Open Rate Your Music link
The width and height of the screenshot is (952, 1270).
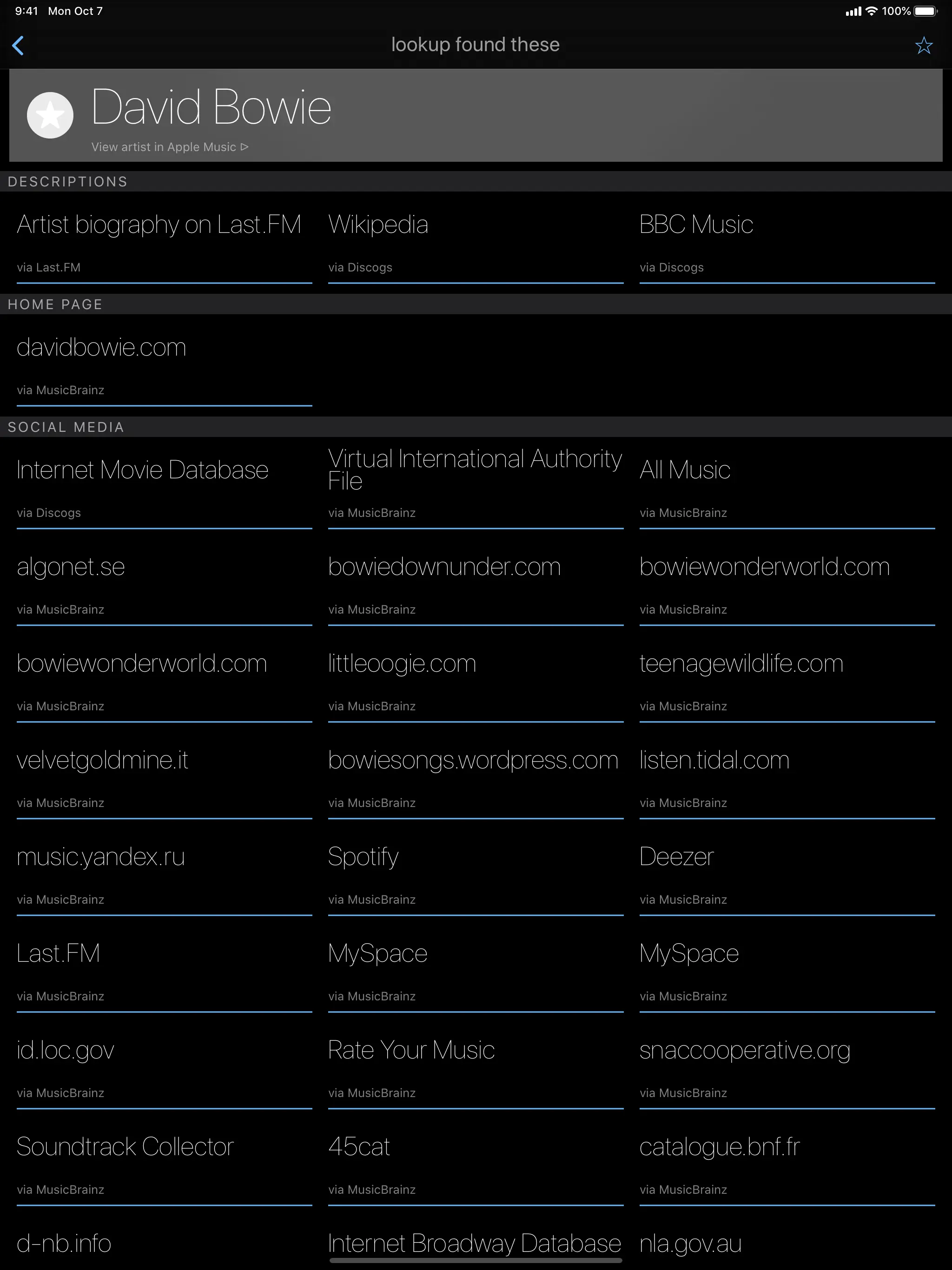pos(411,1050)
